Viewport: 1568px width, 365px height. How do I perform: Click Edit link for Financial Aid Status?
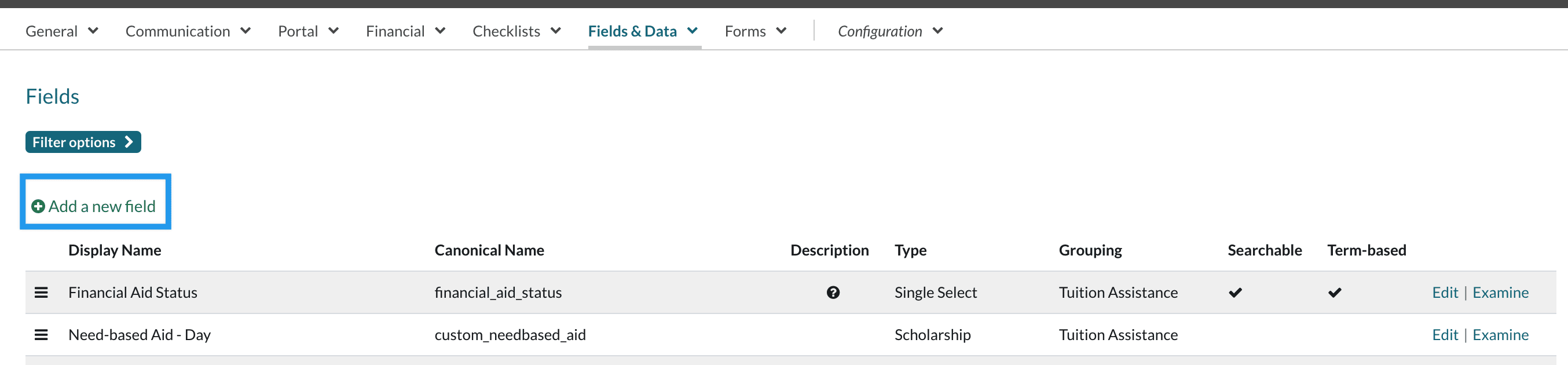[1445, 293]
